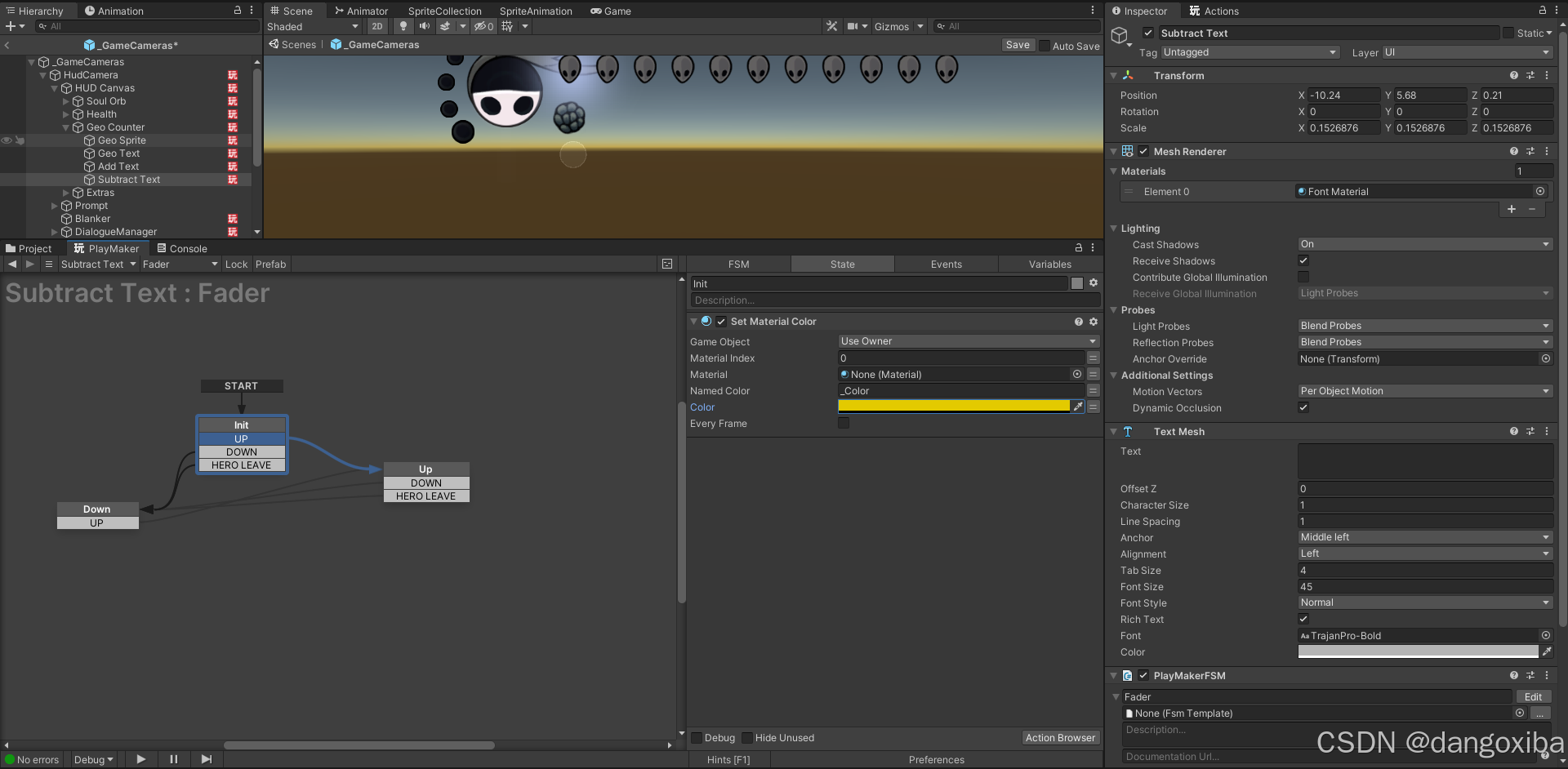Click the yellow Color swatch in Set Material Color
The width and height of the screenshot is (1568, 769).
(x=954, y=406)
